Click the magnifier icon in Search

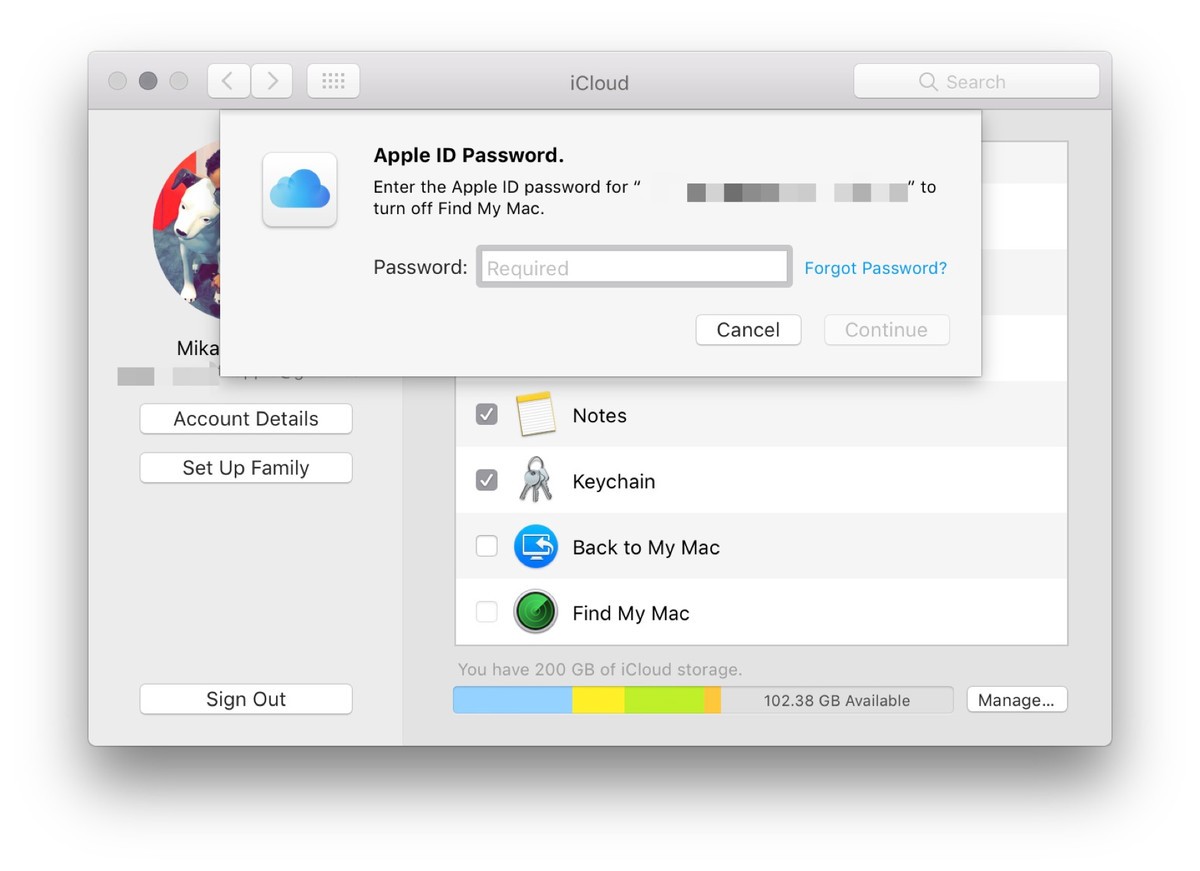pos(928,82)
